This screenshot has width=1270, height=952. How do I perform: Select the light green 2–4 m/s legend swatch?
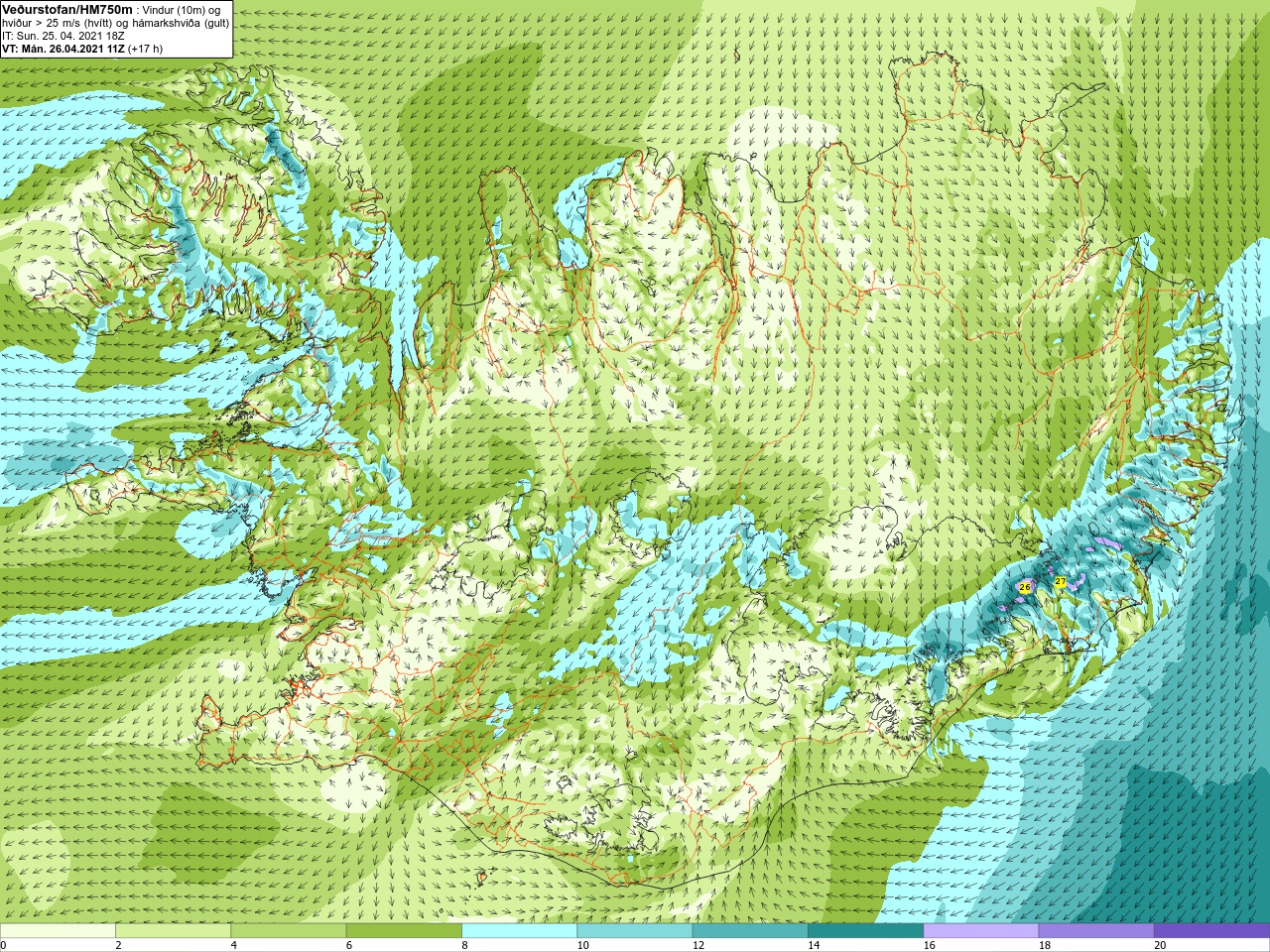[173, 931]
